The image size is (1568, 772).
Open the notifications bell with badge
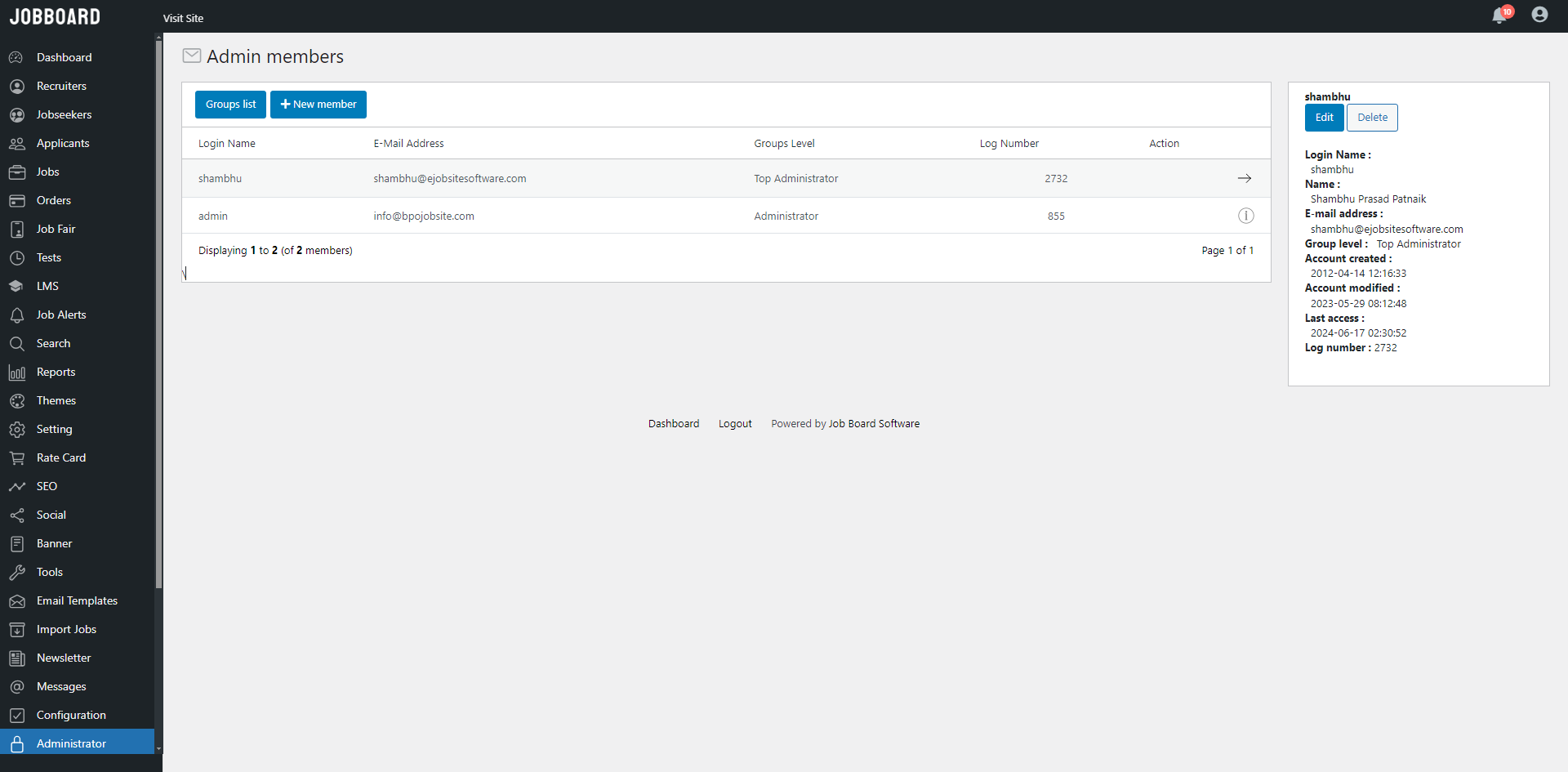coord(1501,15)
